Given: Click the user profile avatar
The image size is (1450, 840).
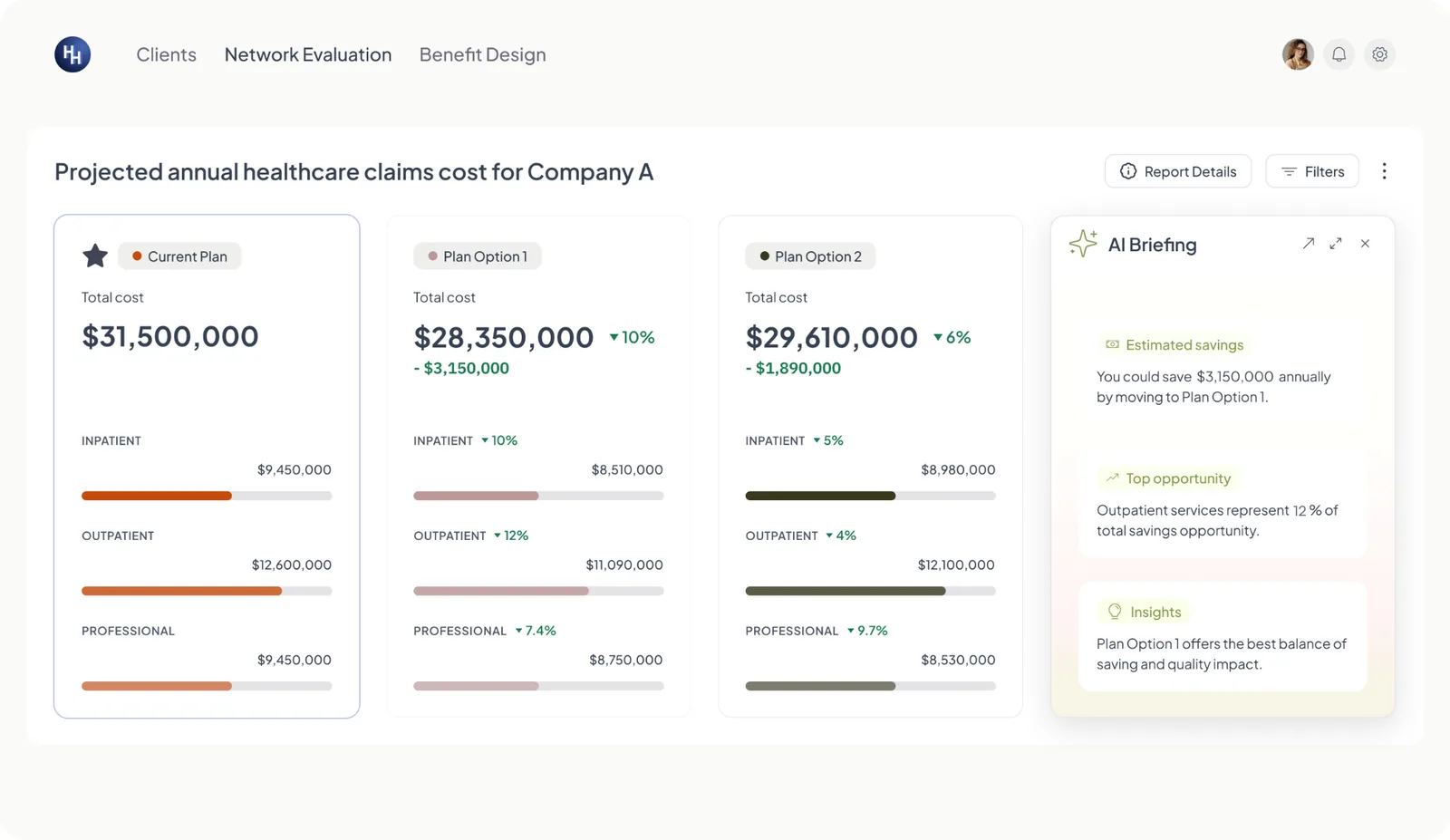Looking at the screenshot, I should (1298, 54).
